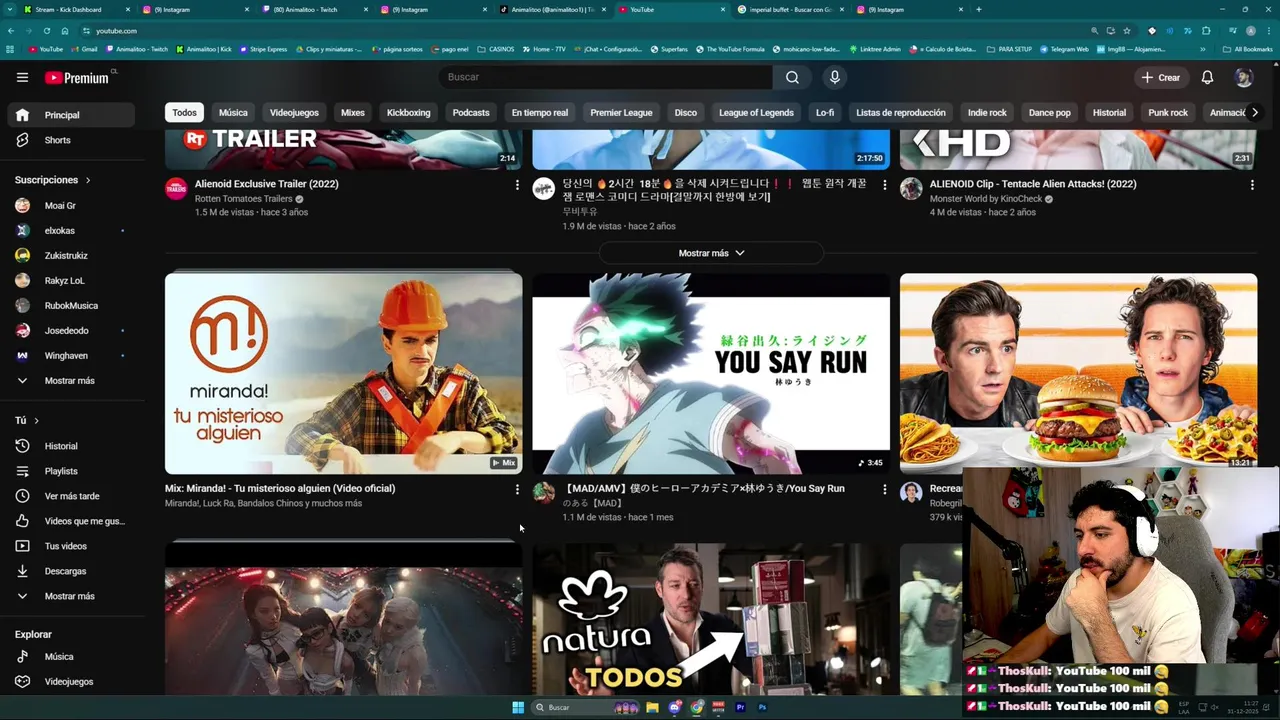The image size is (1280, 720).
Task: Open File Explorer from taskbar
Action: pyautogui.click(x=652, y=708)
